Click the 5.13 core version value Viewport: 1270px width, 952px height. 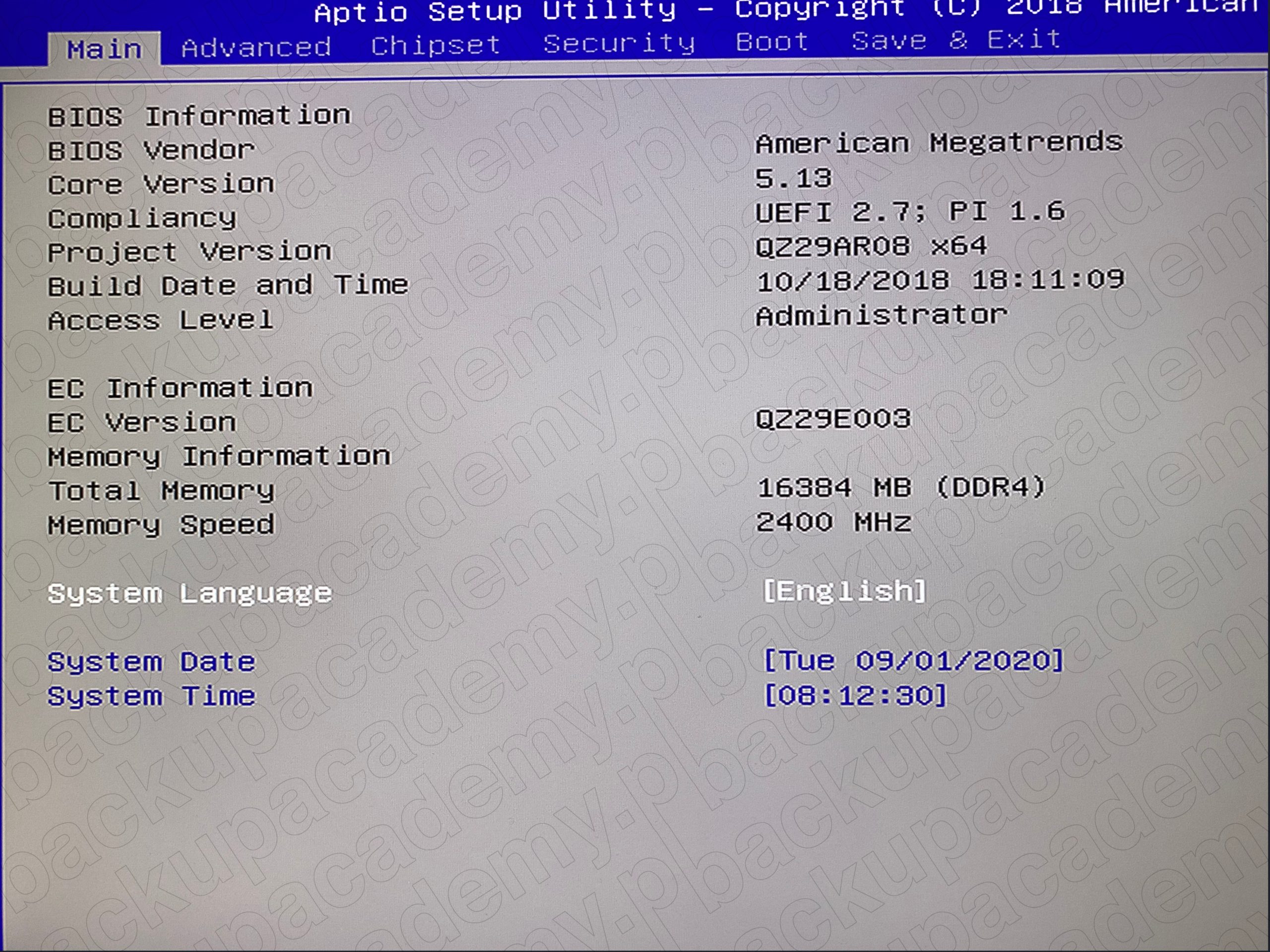click(793, 178)
